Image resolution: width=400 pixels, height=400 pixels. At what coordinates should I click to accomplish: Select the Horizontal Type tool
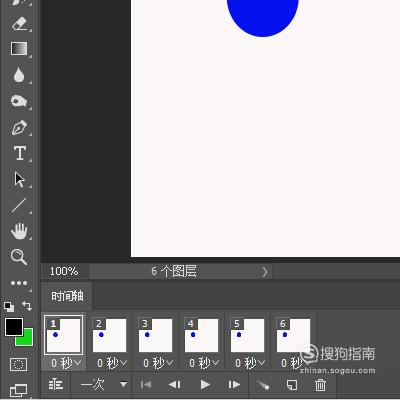[x=20, y=153]
